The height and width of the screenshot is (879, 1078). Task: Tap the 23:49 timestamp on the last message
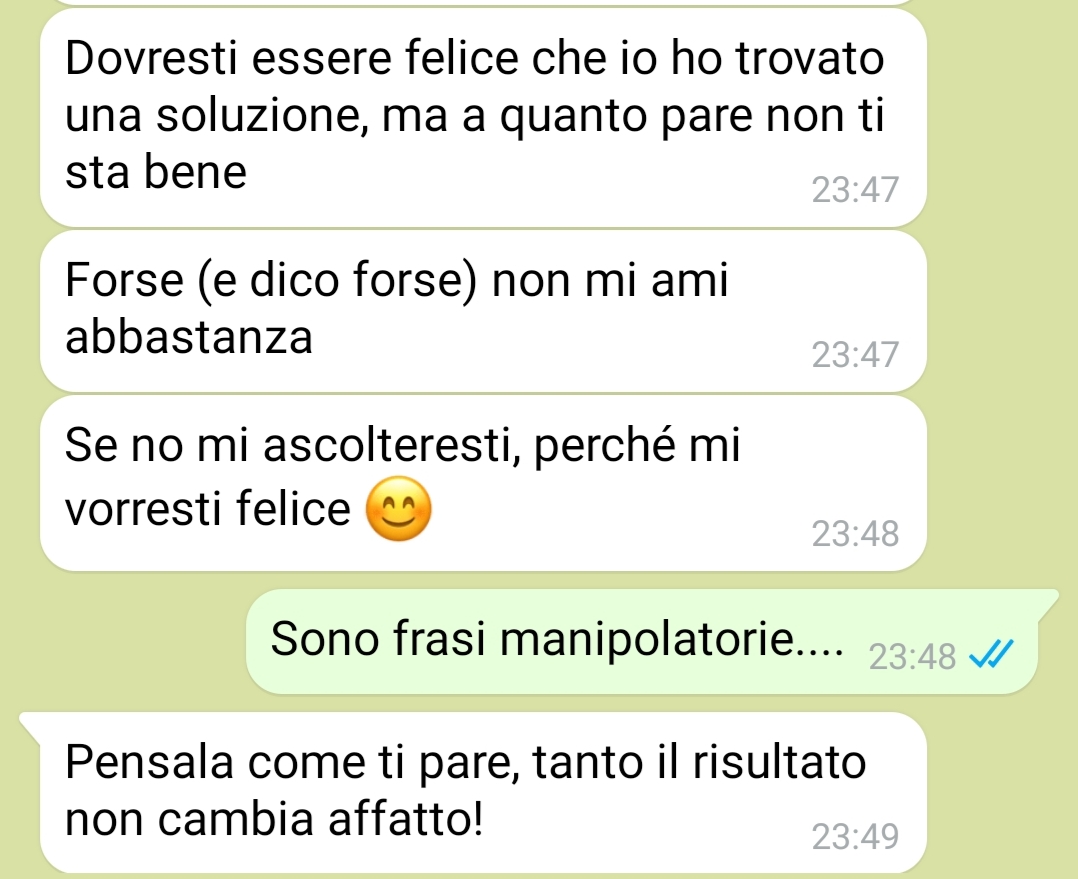(855, 836)
